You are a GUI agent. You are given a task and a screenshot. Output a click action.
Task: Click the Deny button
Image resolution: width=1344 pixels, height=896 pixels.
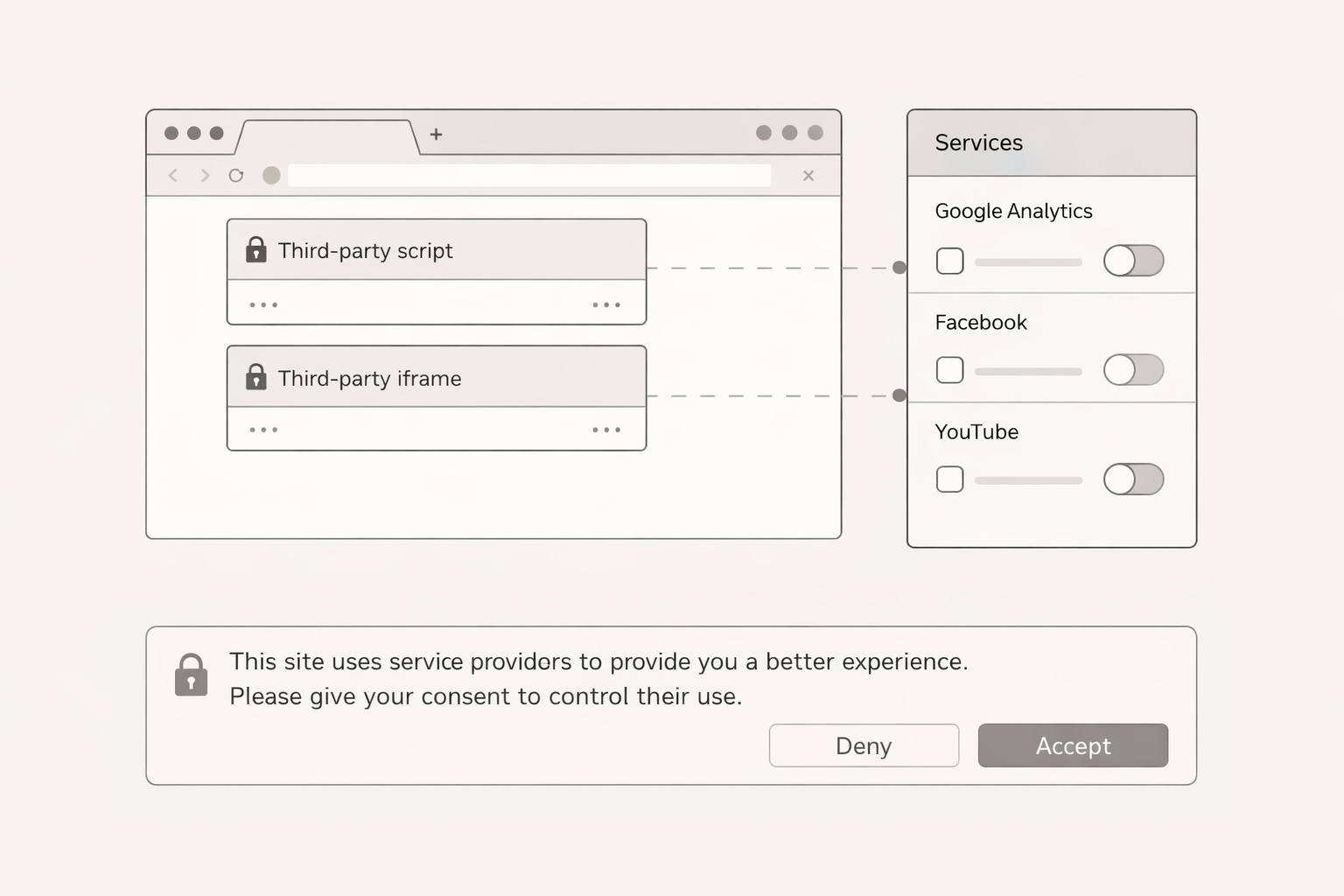coord(864,745)
